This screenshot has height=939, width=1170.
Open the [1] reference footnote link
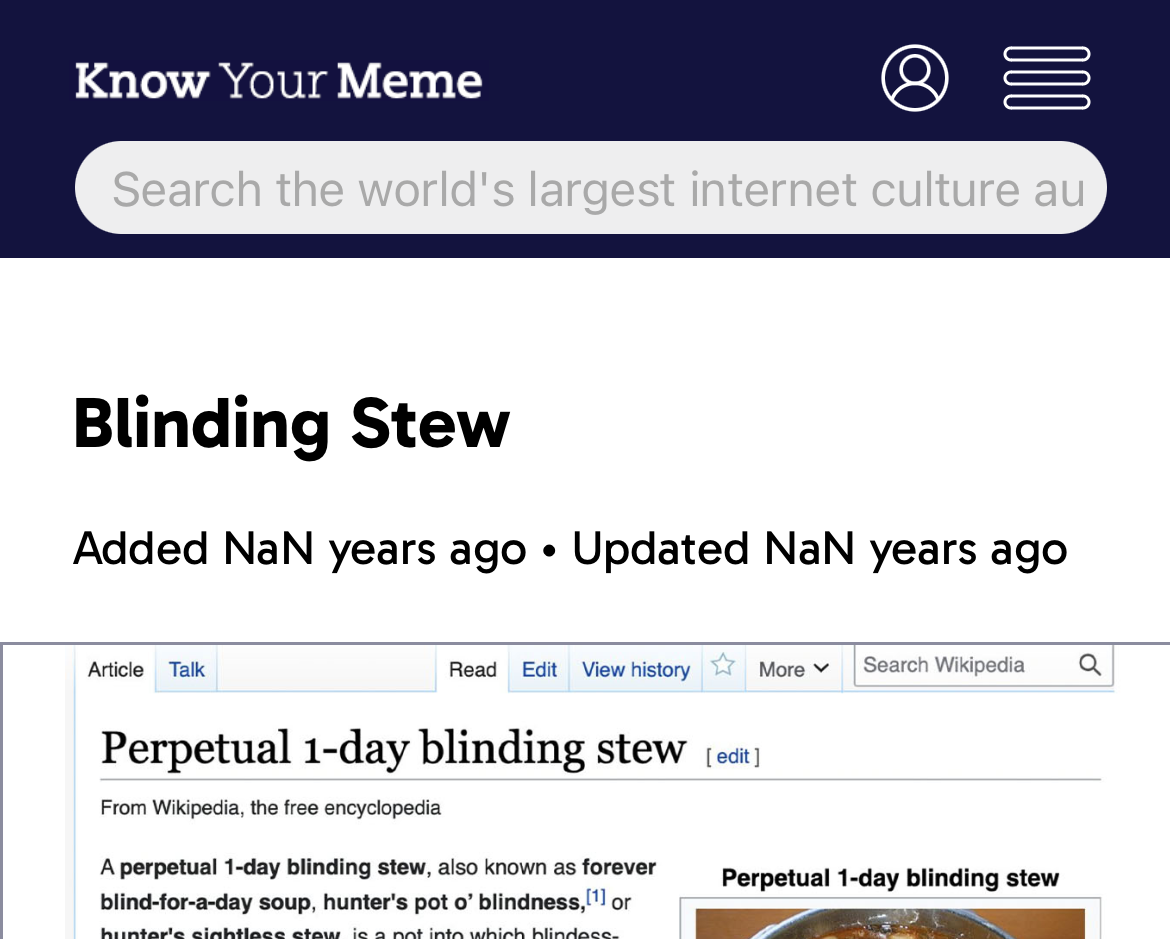pos(596,898)
